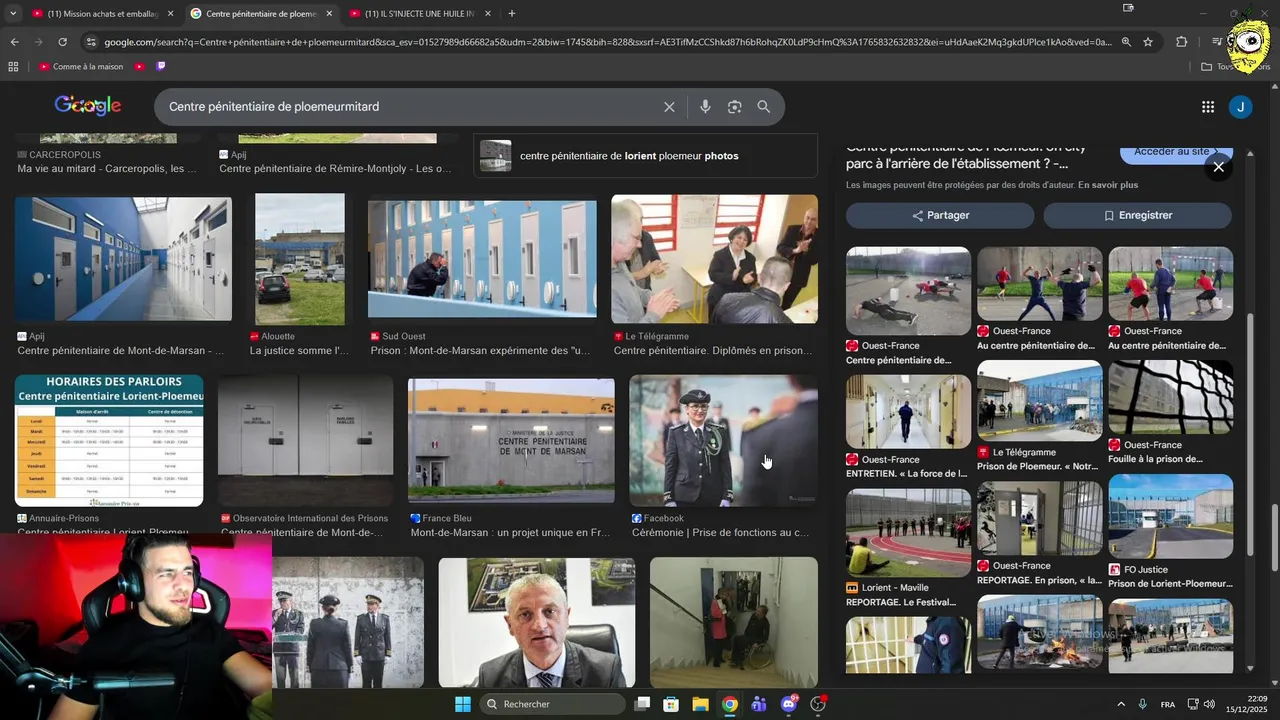1280x720 pixels.
Task: Open the Comme à la maison bookmark
Action: [x=80, y=66]
